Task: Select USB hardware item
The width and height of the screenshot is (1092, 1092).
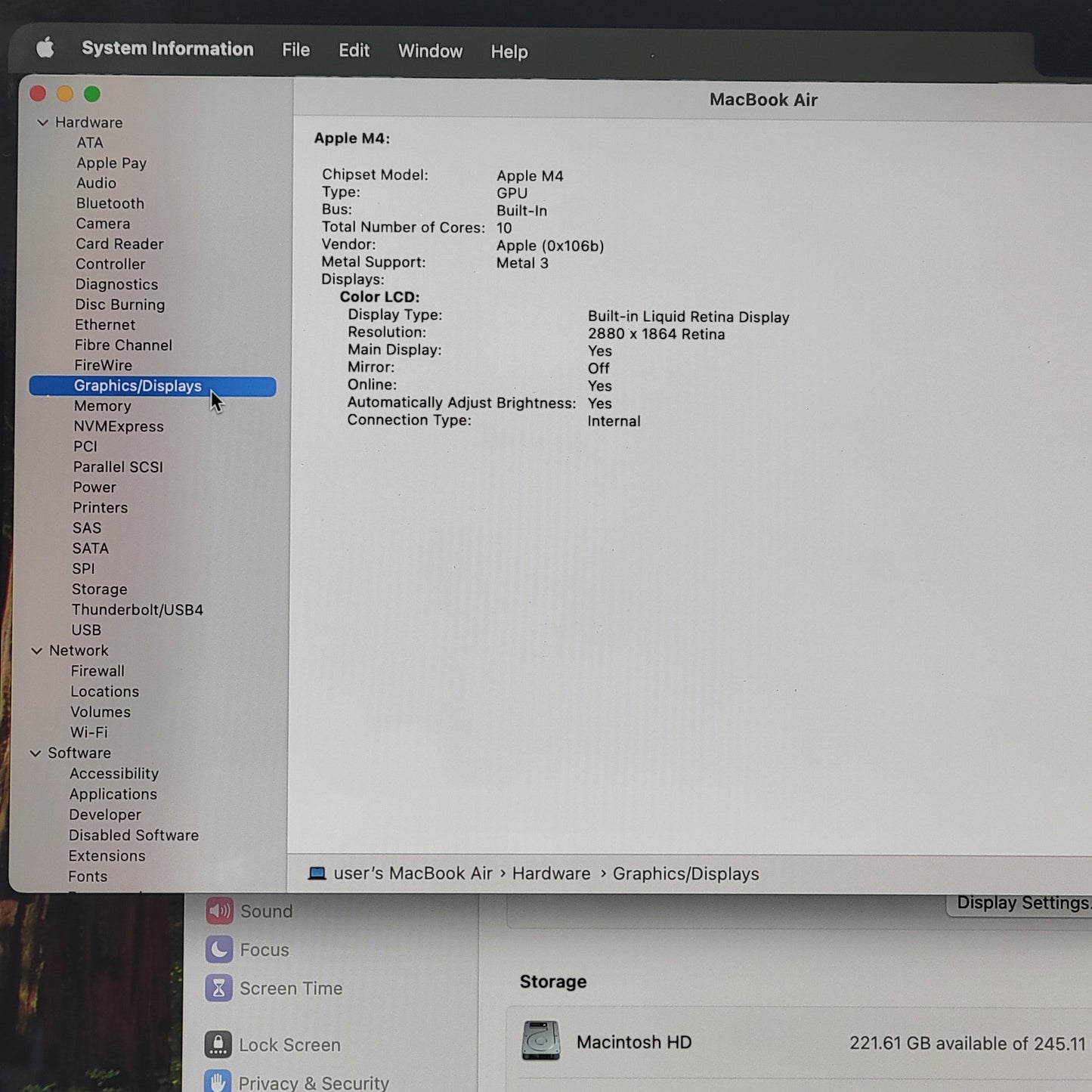Action: (86, 631)
